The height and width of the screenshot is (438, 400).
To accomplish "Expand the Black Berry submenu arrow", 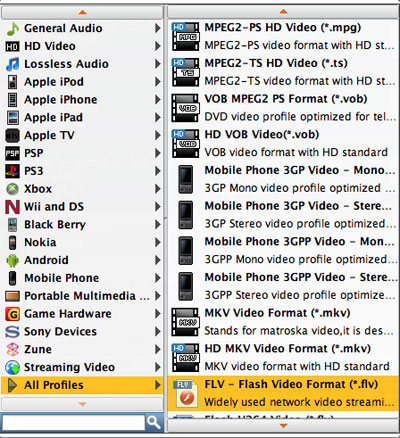I will coord(158,224).
